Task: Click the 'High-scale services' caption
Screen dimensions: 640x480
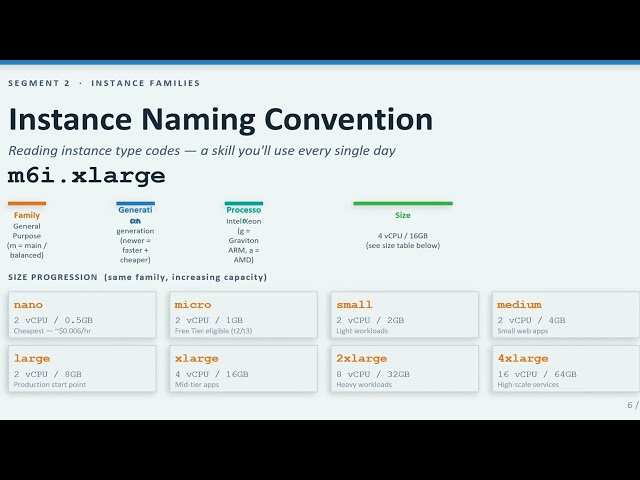Action: [x=528, y=385]
